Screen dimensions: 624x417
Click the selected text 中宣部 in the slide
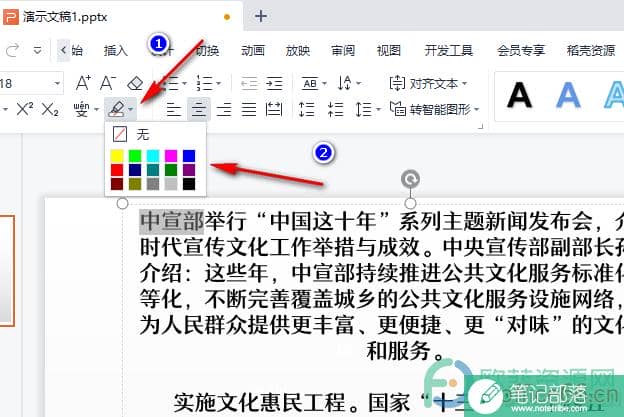(x=172, y=221)
